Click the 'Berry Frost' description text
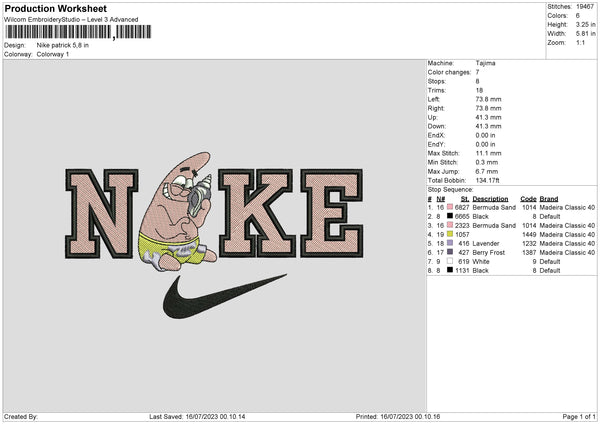600x424 pixels. [489, 253]
